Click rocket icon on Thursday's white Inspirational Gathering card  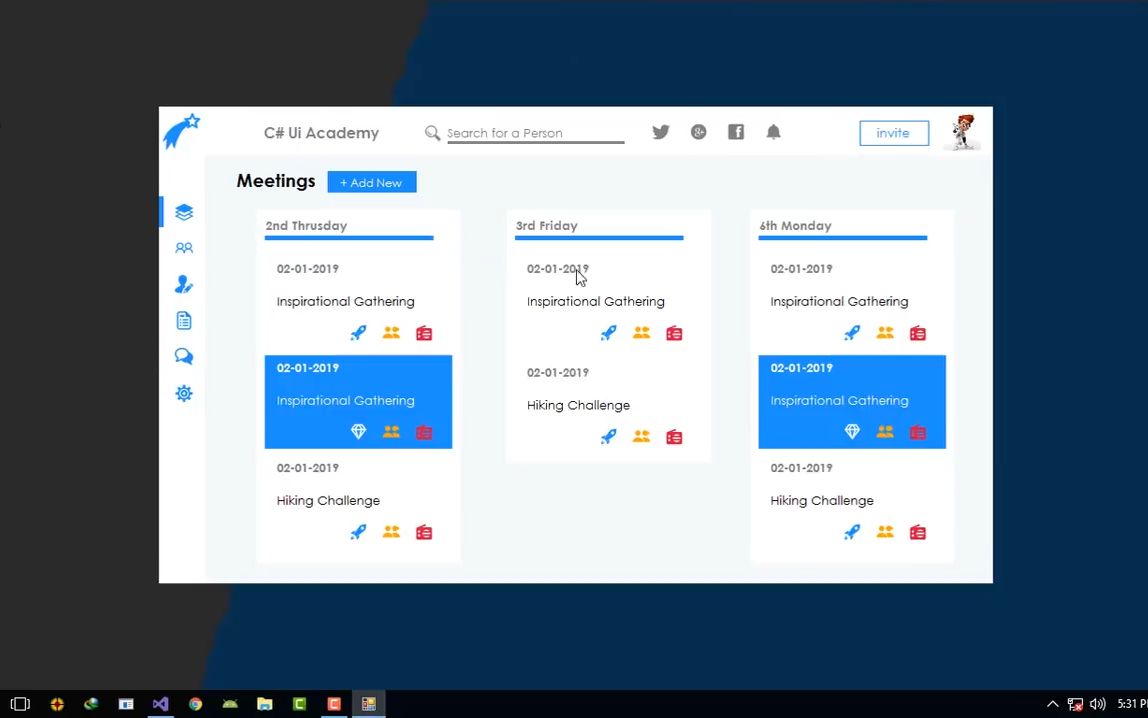coord(358,333)
